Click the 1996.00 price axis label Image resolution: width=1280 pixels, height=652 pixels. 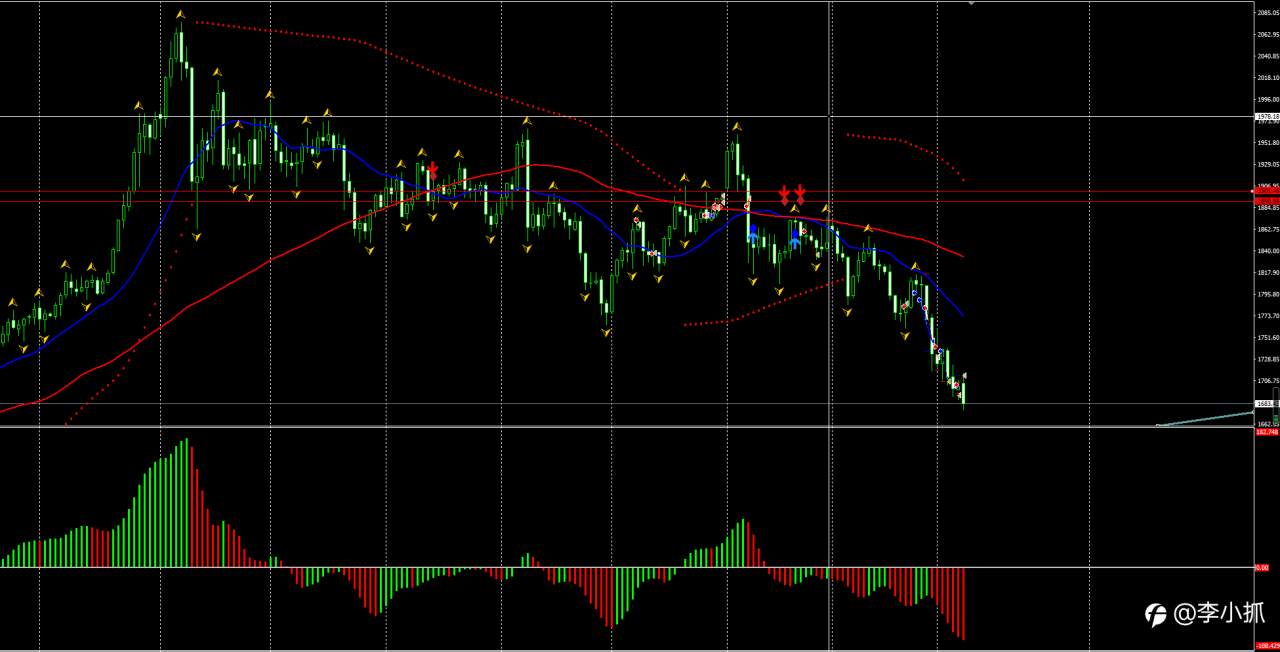pyautogui.click(x=1268, y=99)
